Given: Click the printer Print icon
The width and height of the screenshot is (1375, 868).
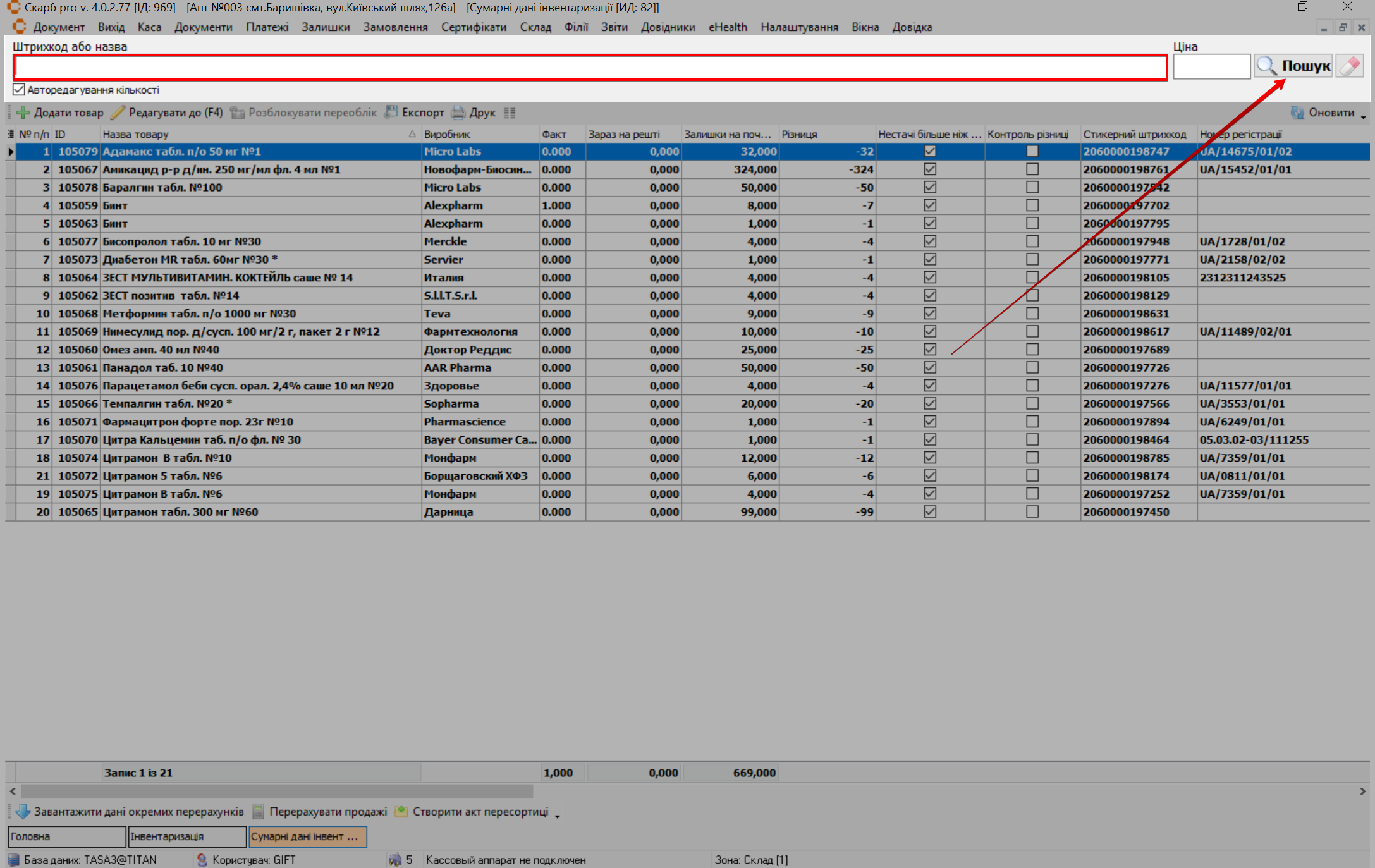Looking at the screenshot, I should (458, 113).
